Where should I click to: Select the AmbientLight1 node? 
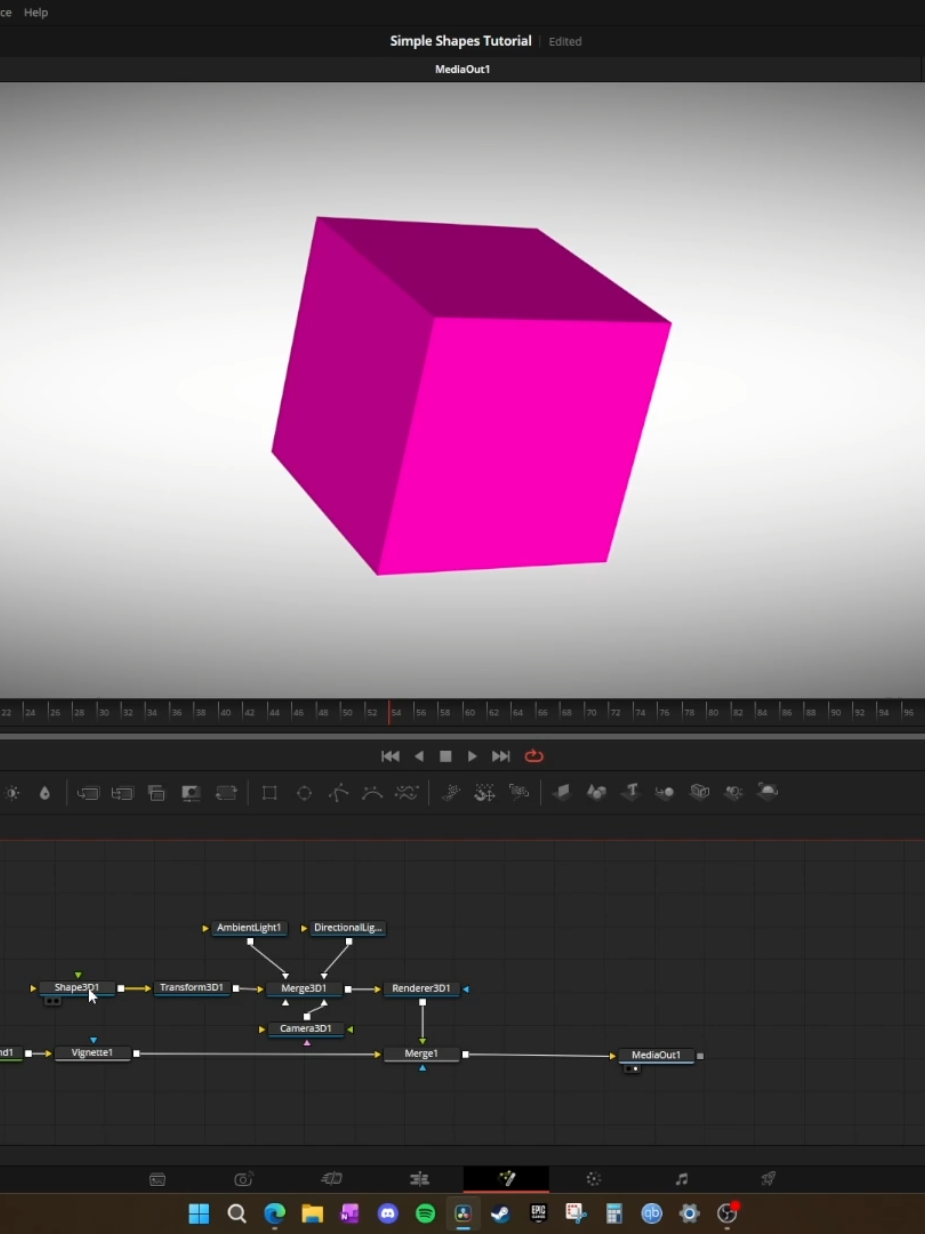[250, 928]
